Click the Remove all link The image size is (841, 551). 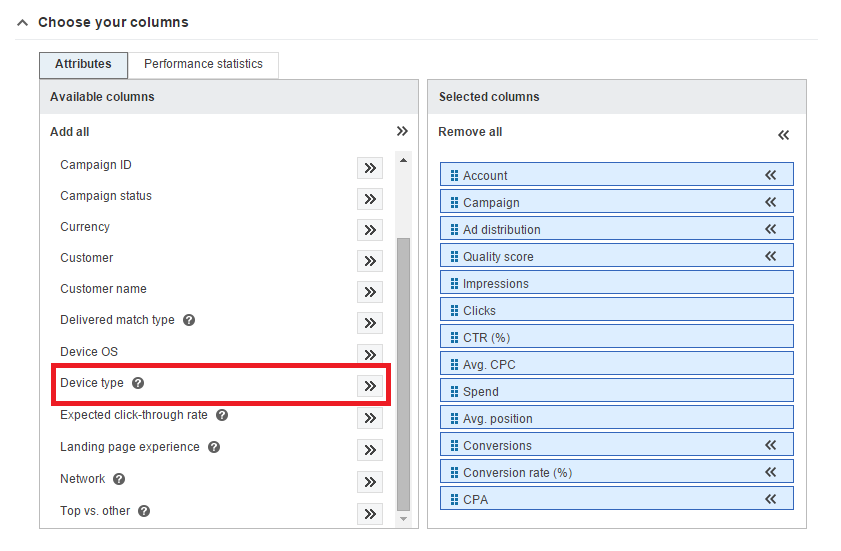470,132
